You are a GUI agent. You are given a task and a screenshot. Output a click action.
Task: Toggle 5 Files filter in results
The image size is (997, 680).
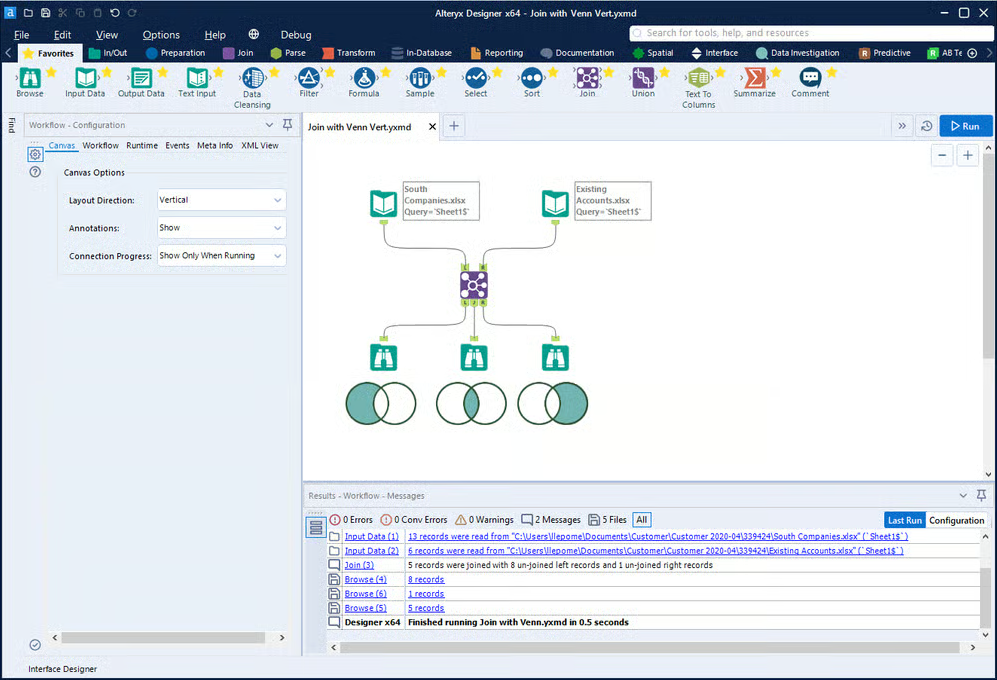tap(607, 520)
